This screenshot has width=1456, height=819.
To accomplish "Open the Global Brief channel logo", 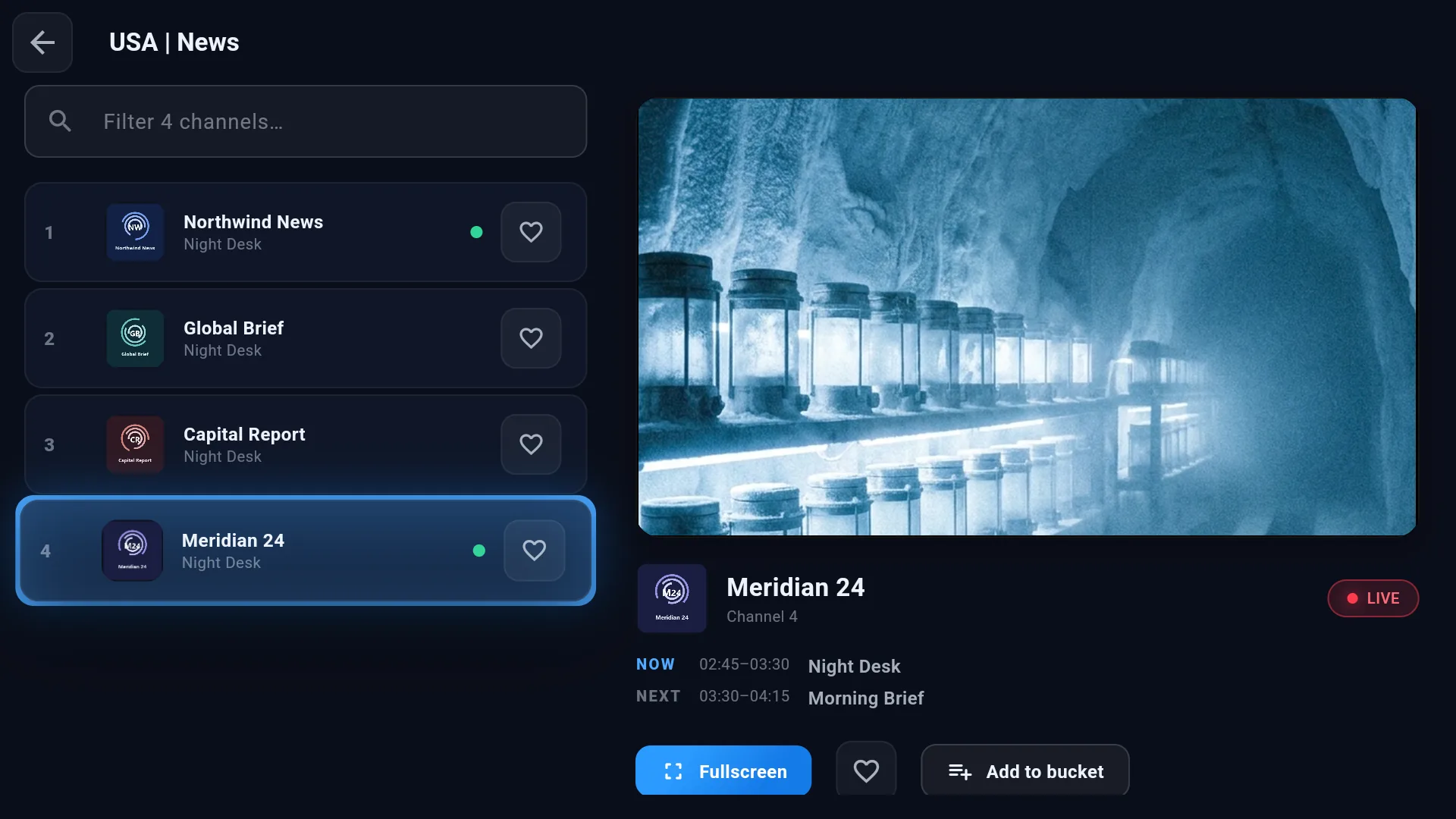I will point(135,338).
